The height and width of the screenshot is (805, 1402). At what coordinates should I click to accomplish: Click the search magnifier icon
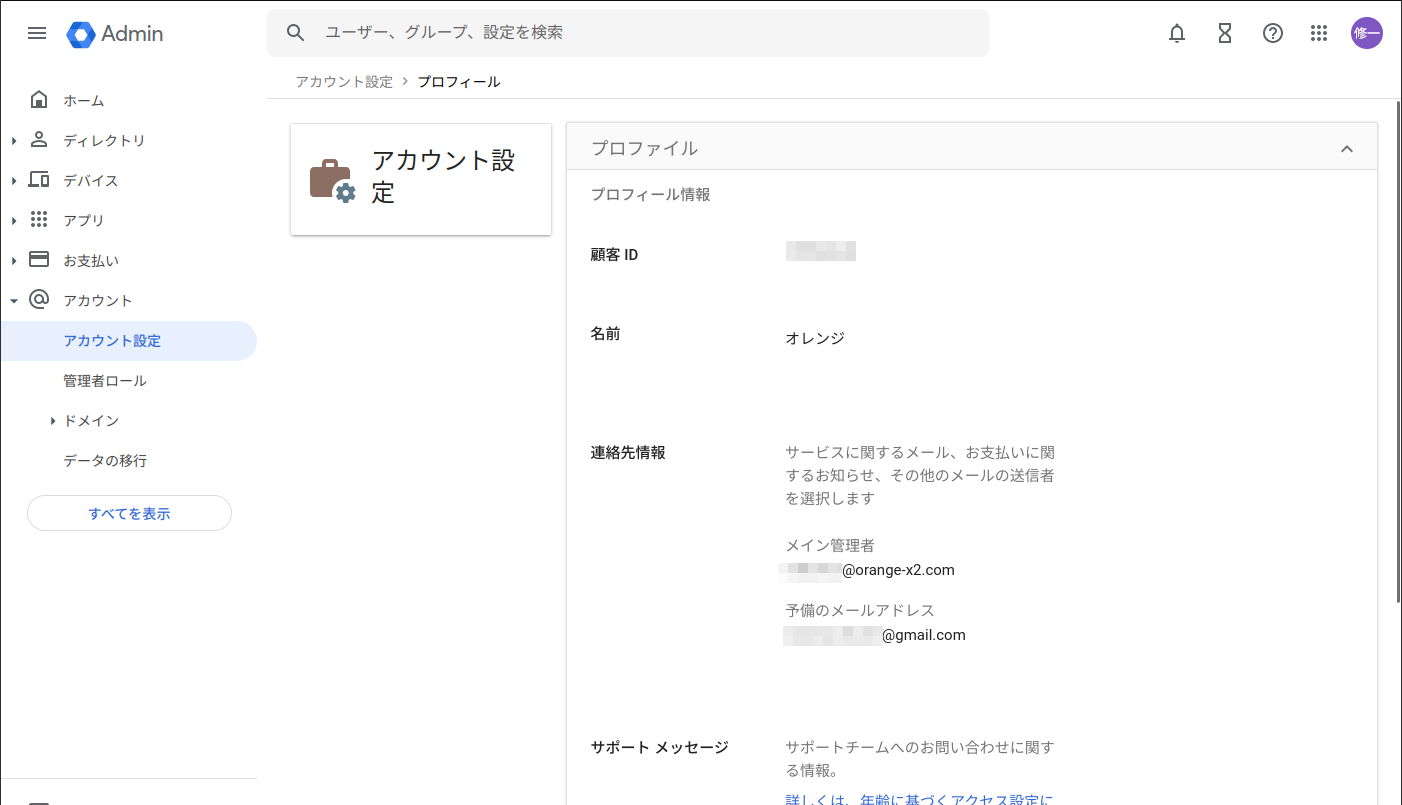tap(295, 33)
